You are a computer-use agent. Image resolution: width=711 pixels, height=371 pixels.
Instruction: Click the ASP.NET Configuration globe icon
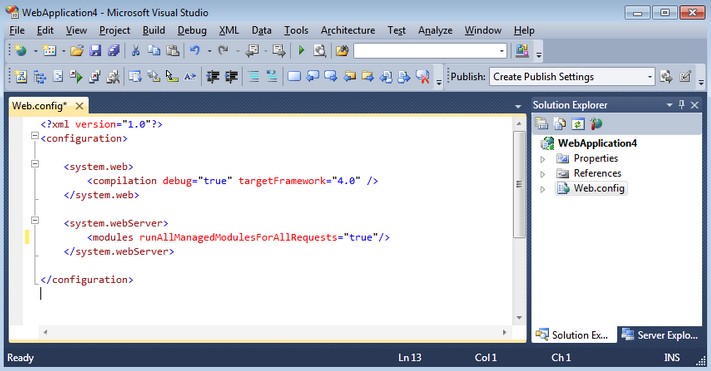[x=596, y=124]
